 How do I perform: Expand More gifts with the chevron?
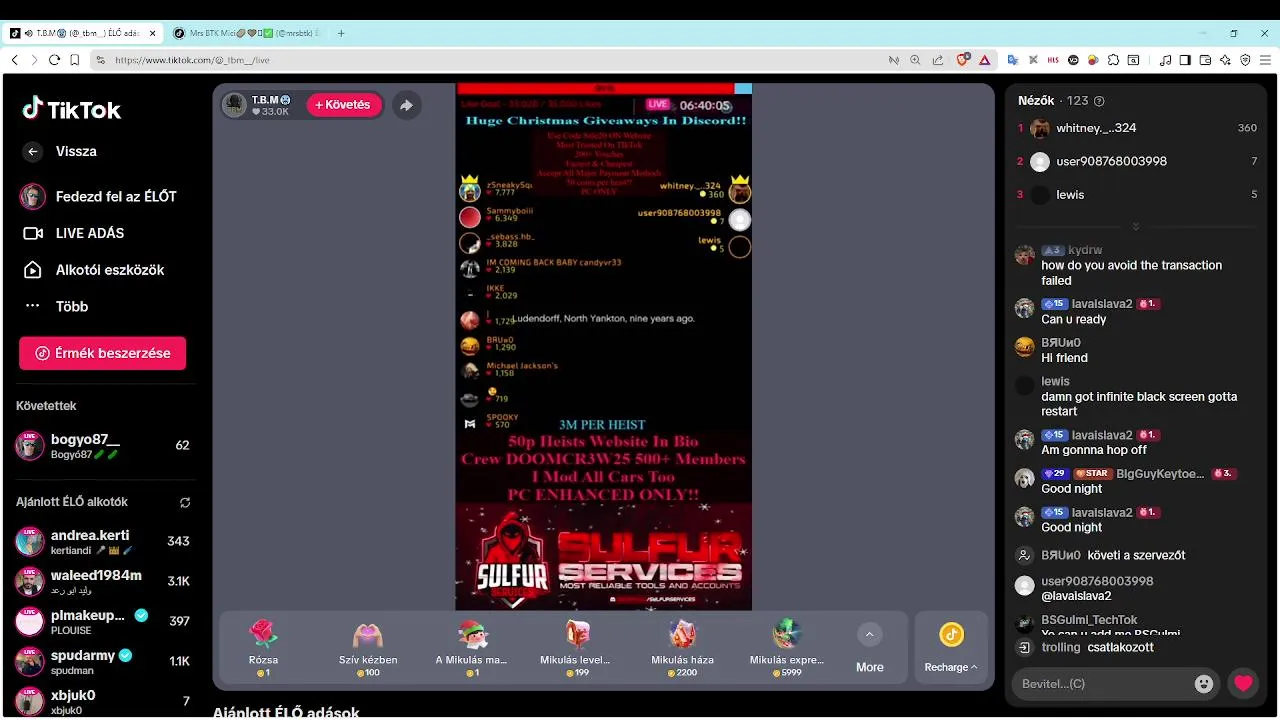[x=869, y=635]
